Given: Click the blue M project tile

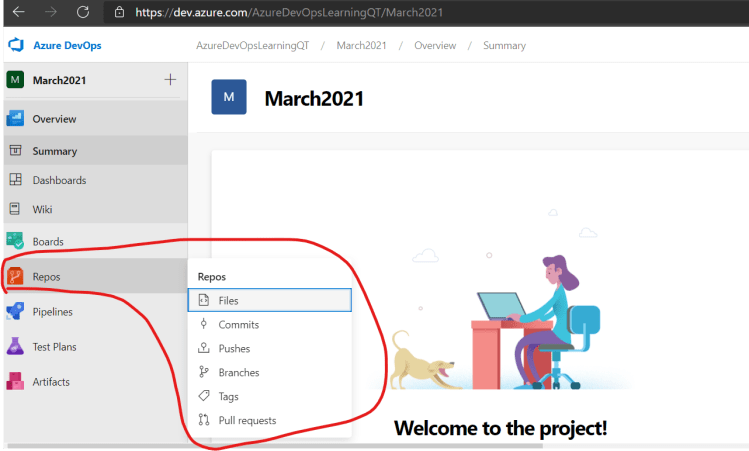Looking at the screenshot, I should click(x=229, y=97).
